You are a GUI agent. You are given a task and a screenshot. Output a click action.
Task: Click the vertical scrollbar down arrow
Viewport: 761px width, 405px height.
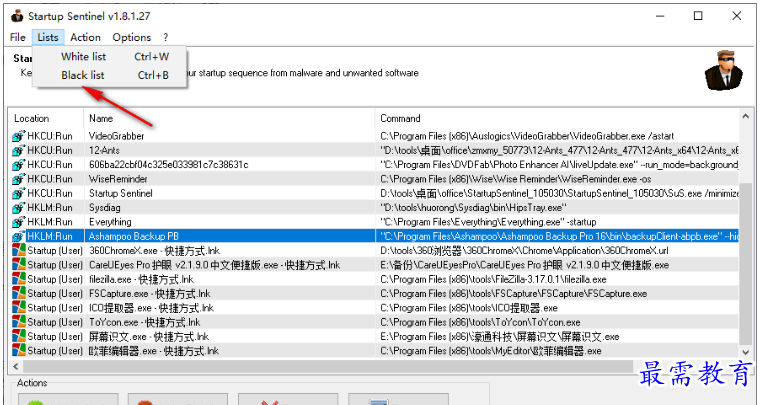[745, 352]
